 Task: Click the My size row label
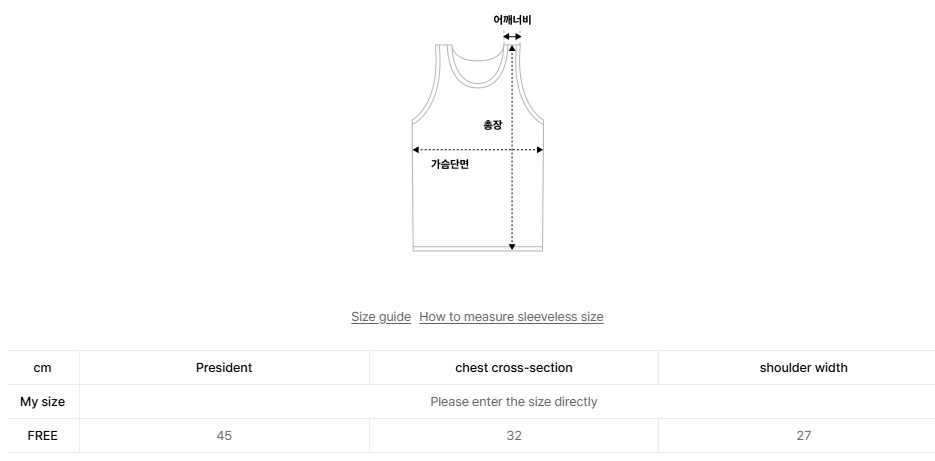pos(43,402)
